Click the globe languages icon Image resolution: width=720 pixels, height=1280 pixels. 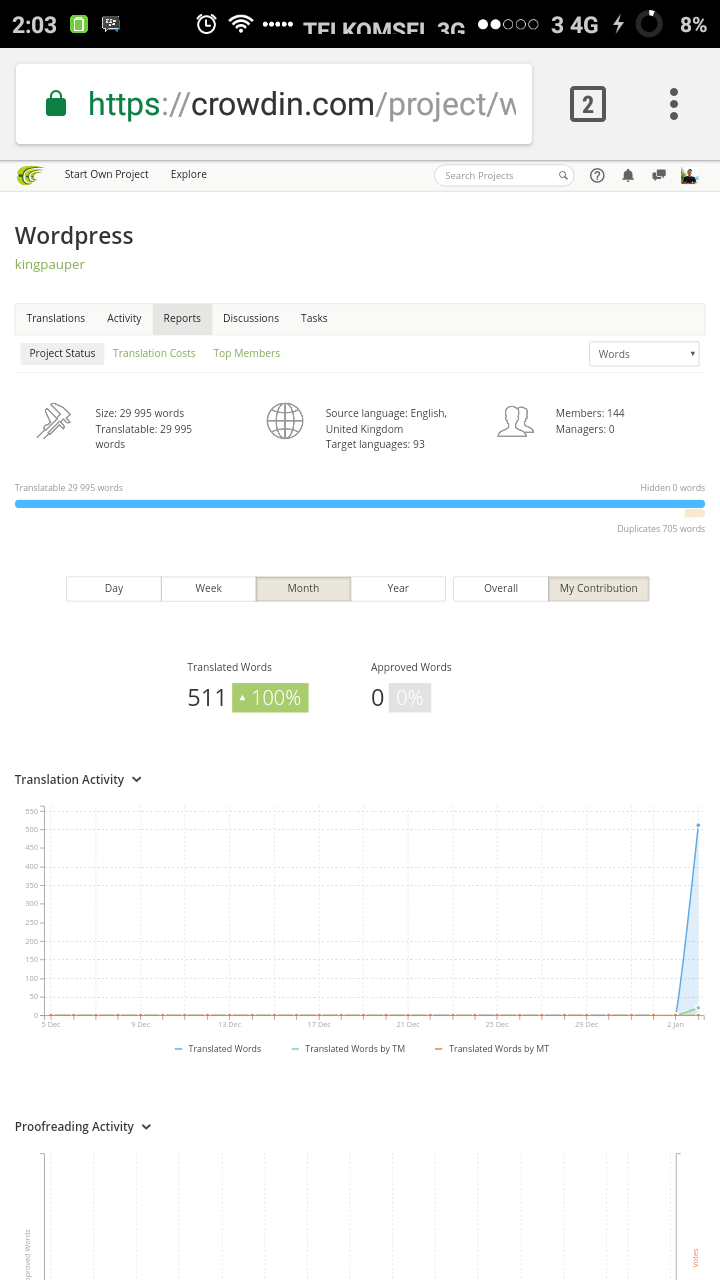[x=285, y=421]
